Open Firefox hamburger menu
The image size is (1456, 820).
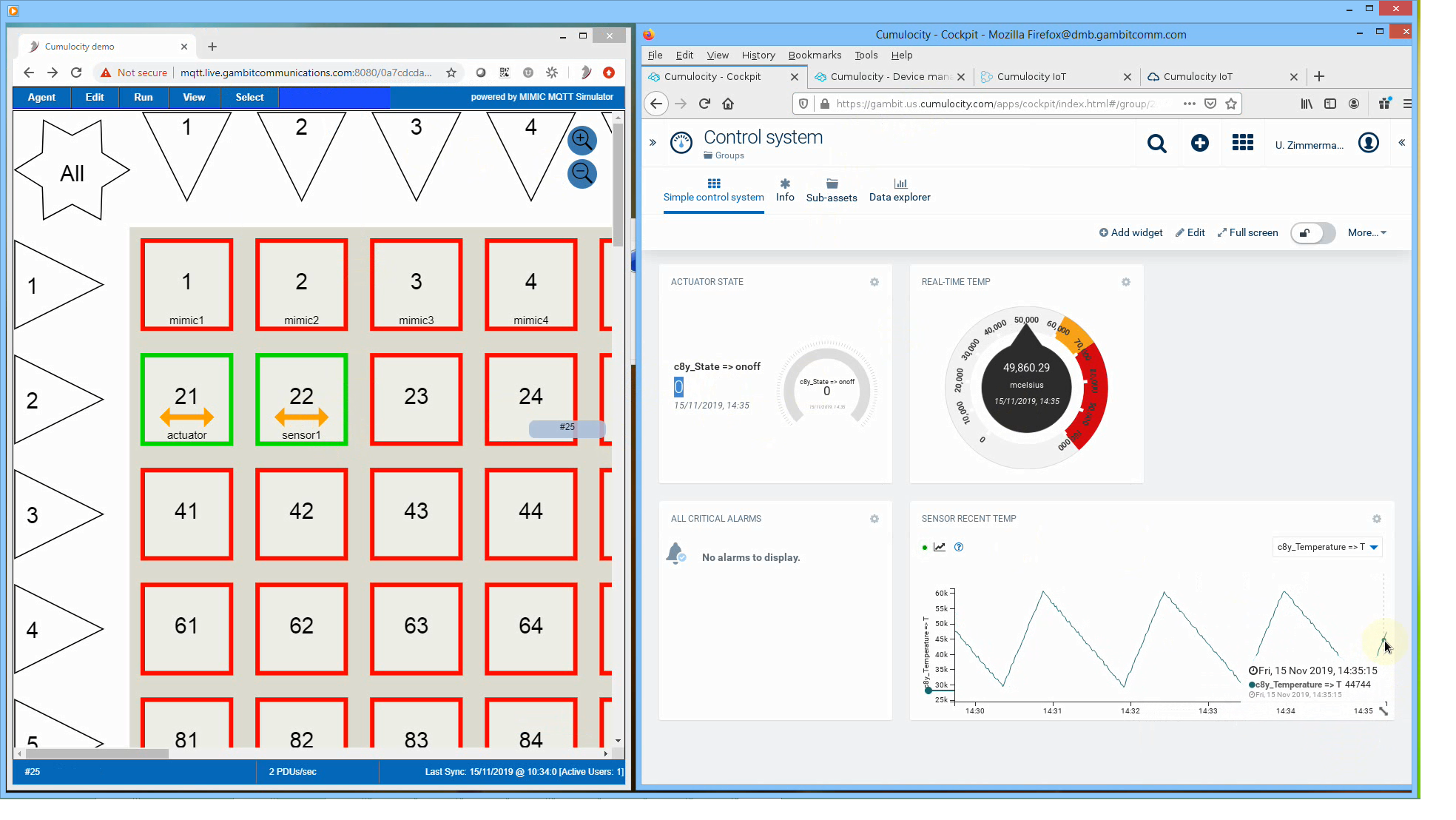tap(1406, 104)
